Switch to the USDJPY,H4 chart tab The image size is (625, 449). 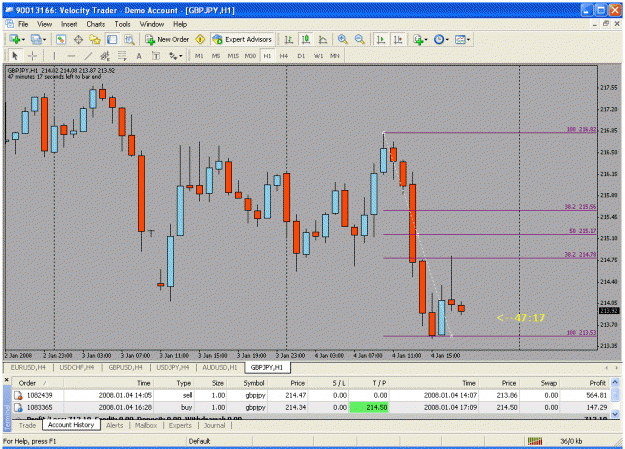(173, 367)
